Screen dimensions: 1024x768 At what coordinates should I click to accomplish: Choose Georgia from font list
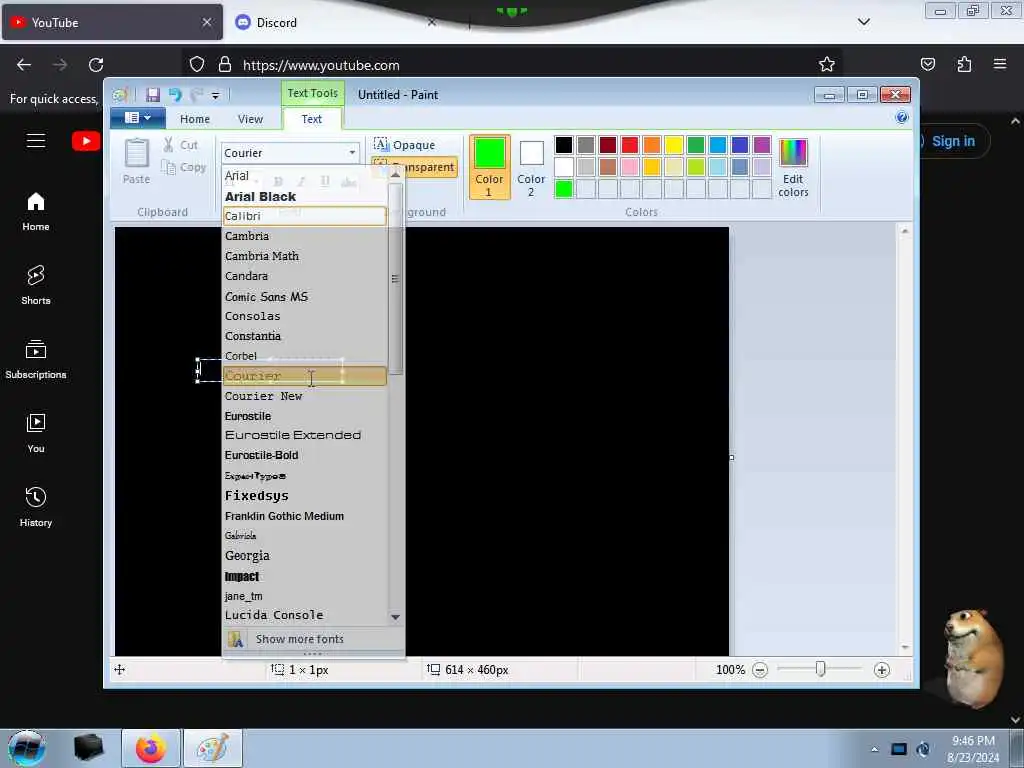pos(304,556)
